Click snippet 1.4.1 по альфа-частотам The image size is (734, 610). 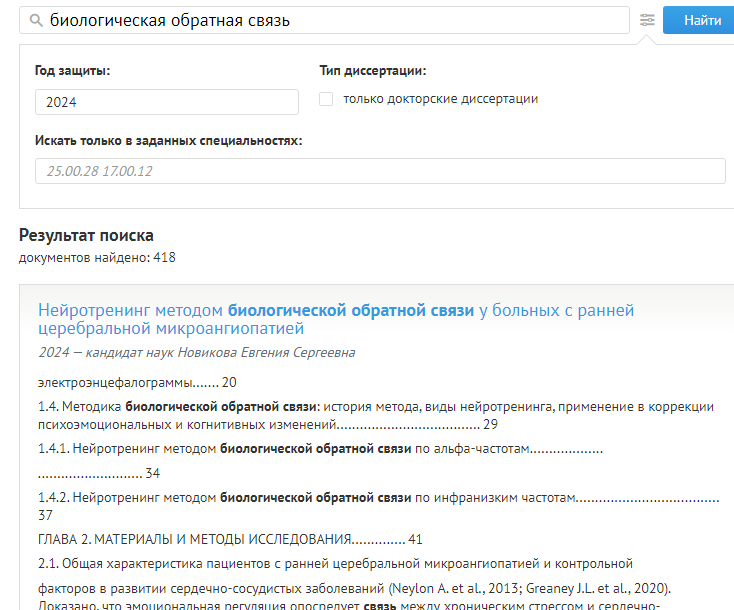point(321,461)
